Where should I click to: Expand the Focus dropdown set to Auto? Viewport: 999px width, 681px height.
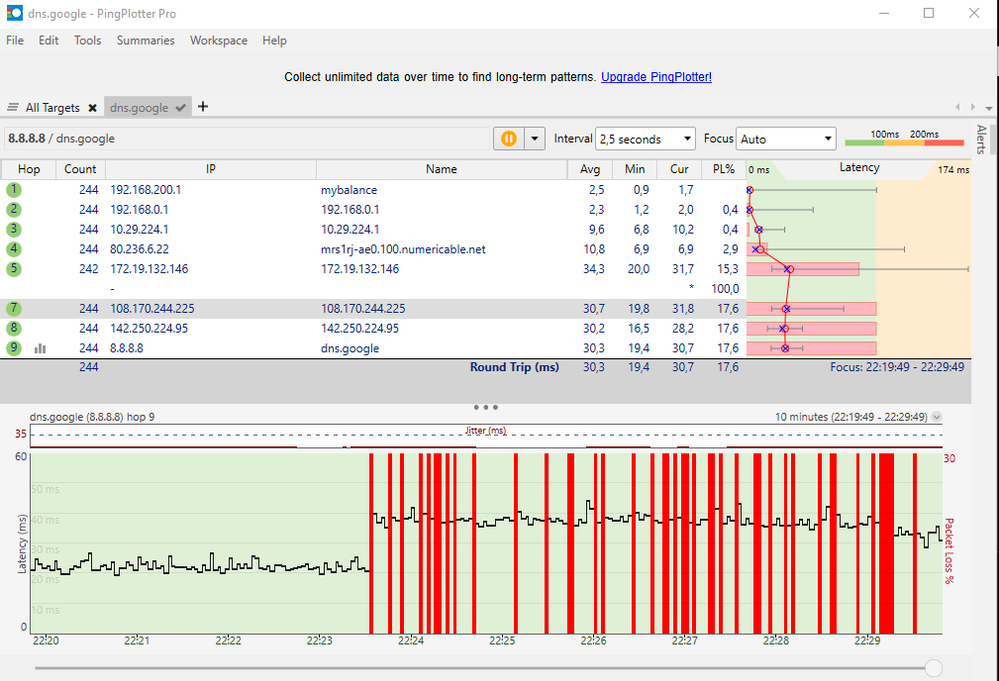pos(786,139)
